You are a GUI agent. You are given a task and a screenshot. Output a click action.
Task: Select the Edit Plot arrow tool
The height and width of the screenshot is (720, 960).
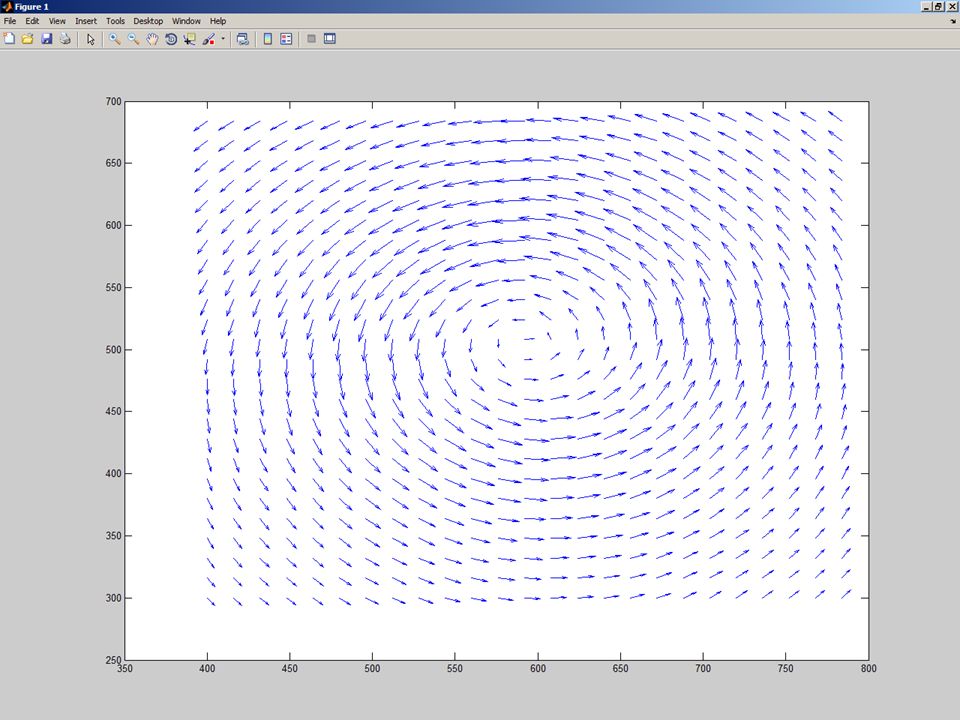pyautogui.click(x=91, y=39)
